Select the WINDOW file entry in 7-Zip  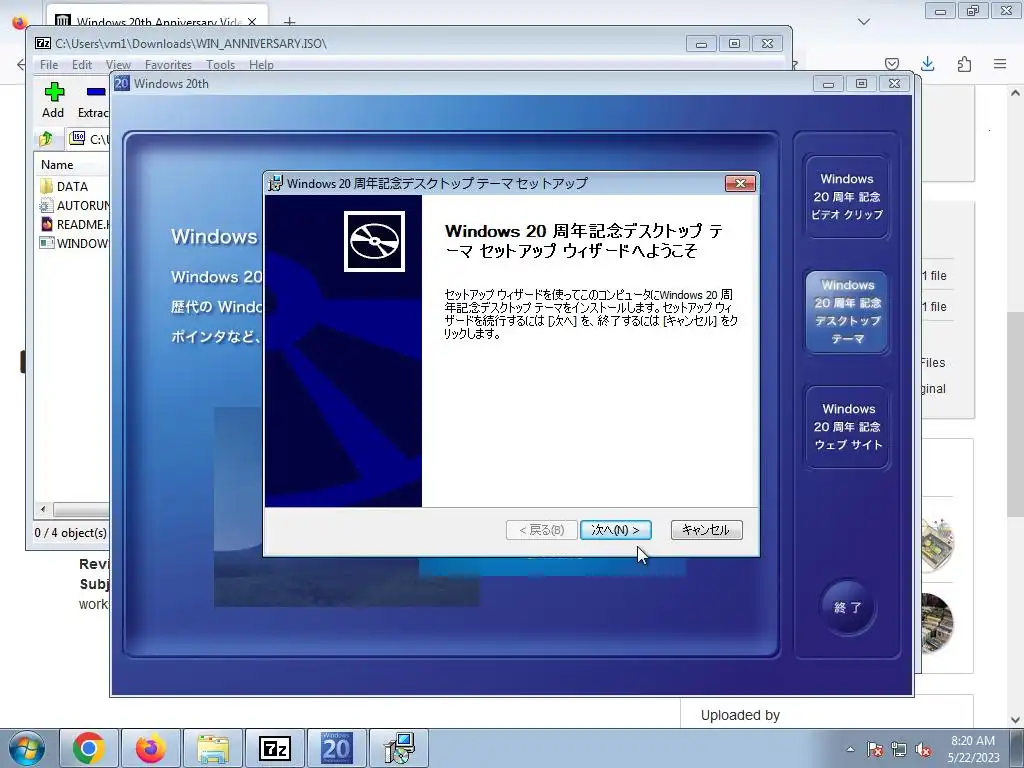click(x=73, y=243)
